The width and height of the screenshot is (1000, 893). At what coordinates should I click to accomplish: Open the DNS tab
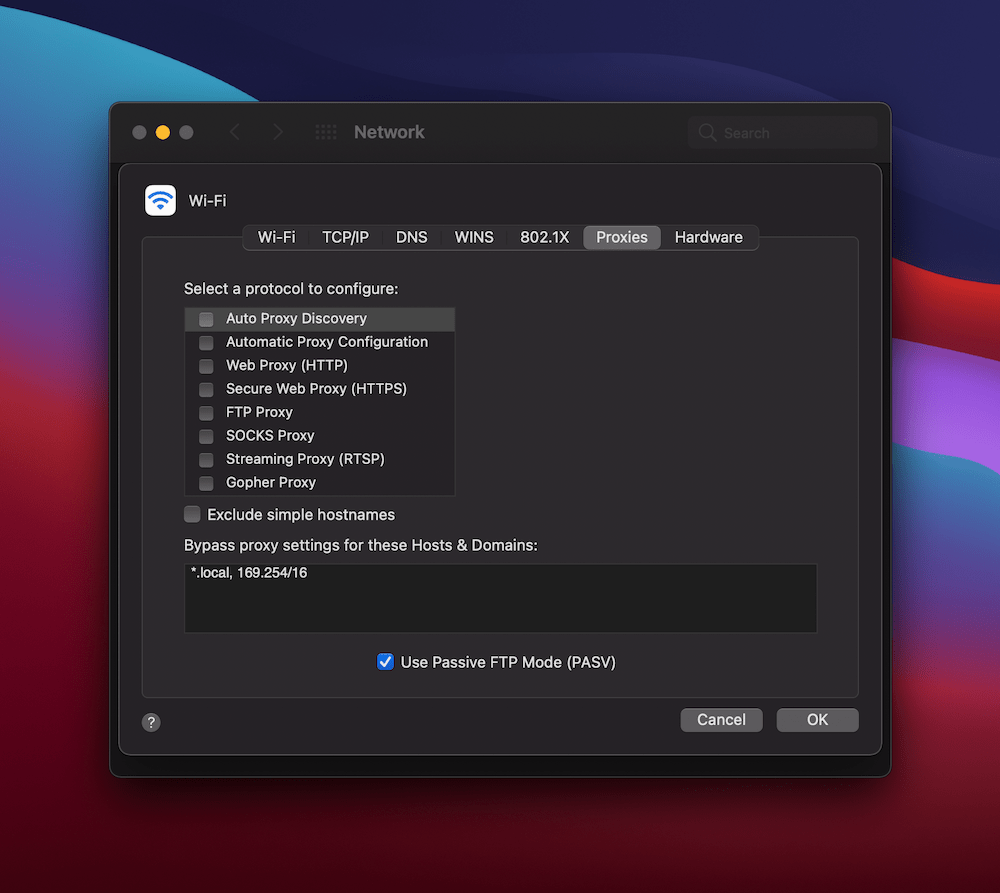[411, 237]
